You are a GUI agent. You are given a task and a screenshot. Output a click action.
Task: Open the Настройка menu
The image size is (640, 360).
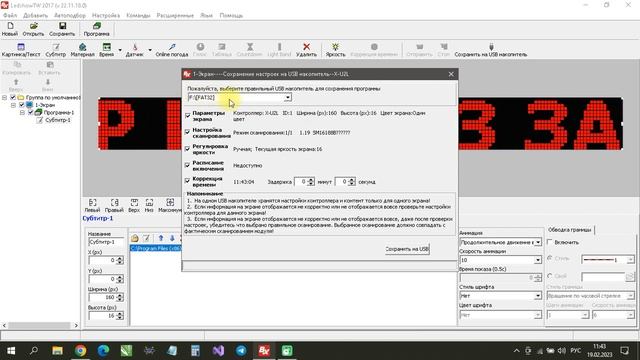point(106,15)
